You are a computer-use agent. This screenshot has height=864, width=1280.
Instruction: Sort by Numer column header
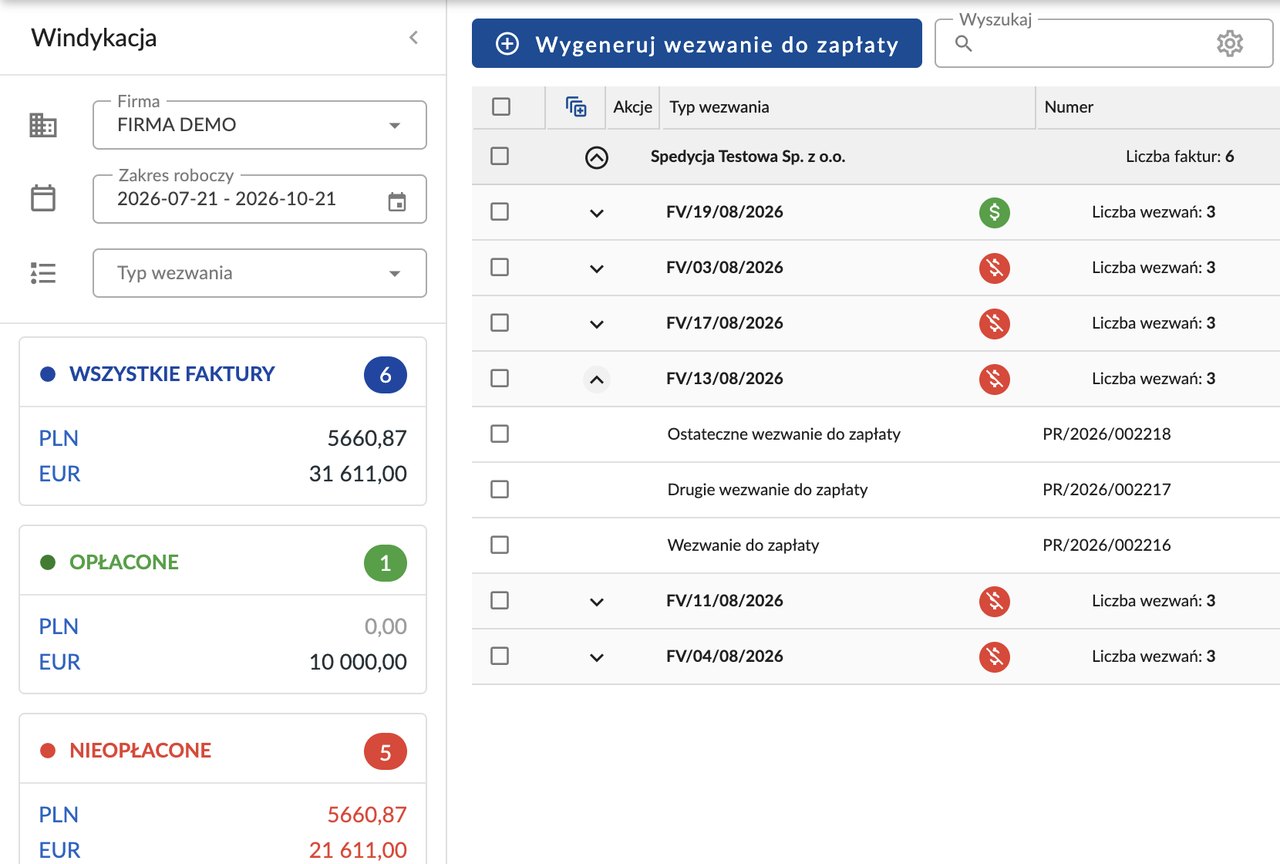(1069, 107)
